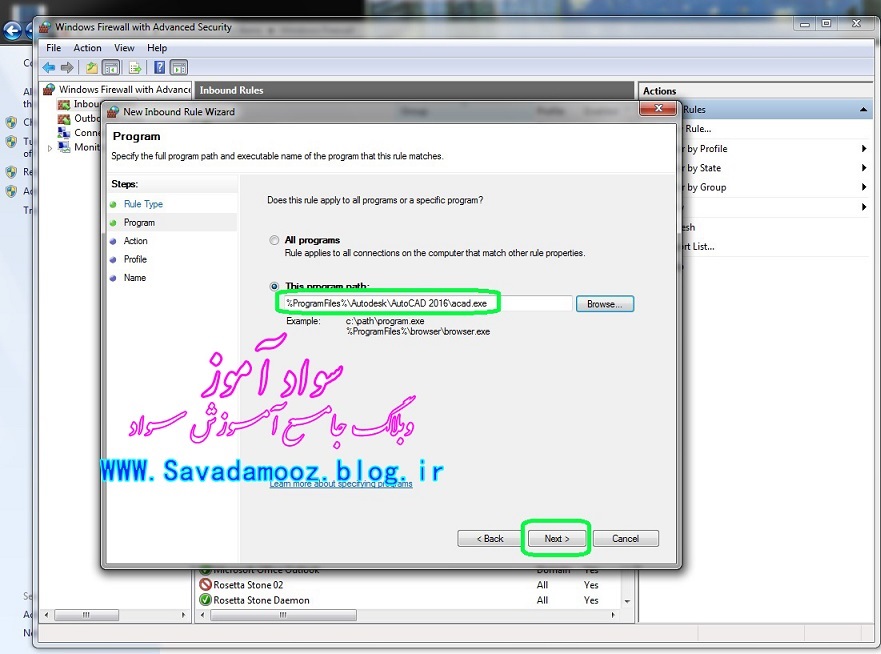This screenshot has width=881, height=654.
Task: Select the This program path radio button
Action: [x=274, y=287]
